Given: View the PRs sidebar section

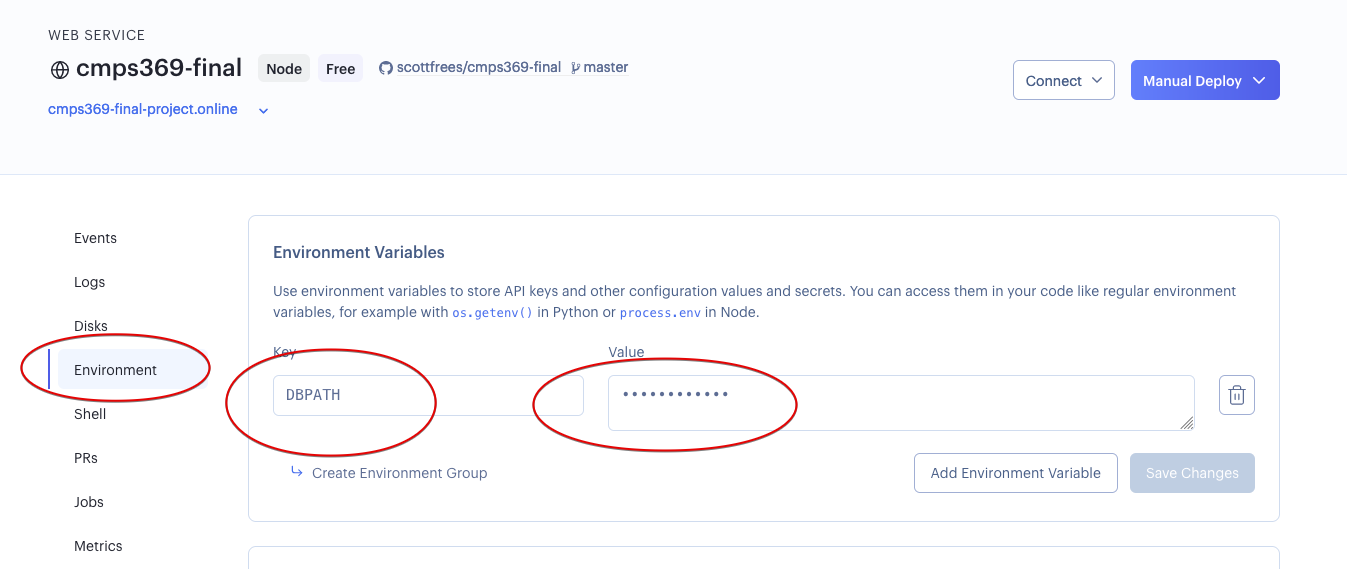Looking at the screenshot, I should tap(86, 458).
